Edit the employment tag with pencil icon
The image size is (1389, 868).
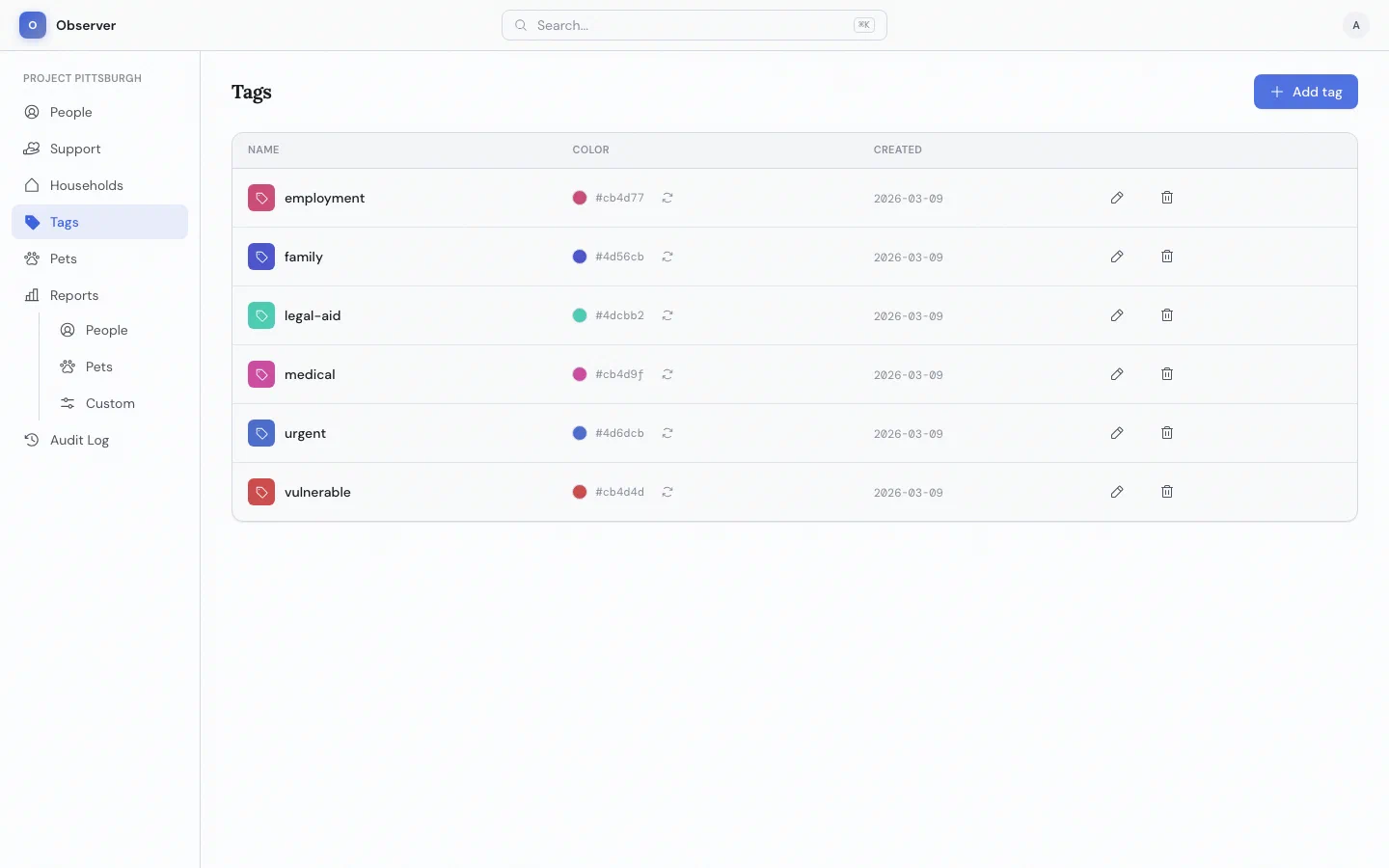pyautogui.click(x=1117, y=198)
